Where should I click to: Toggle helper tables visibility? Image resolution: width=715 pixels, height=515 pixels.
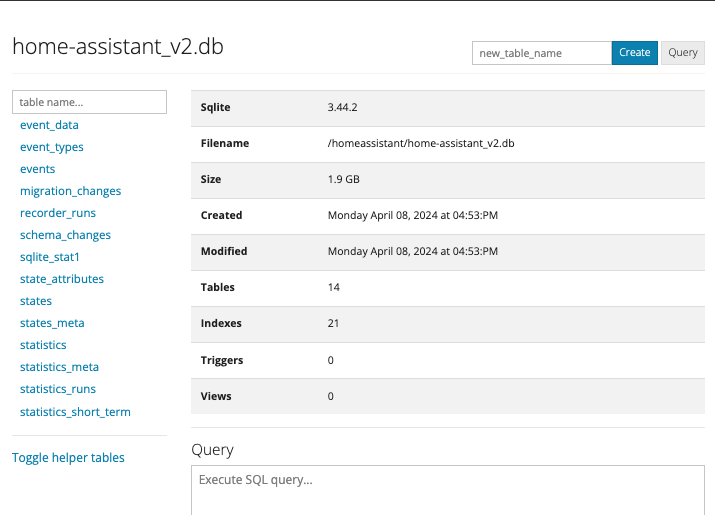[68, 457]
